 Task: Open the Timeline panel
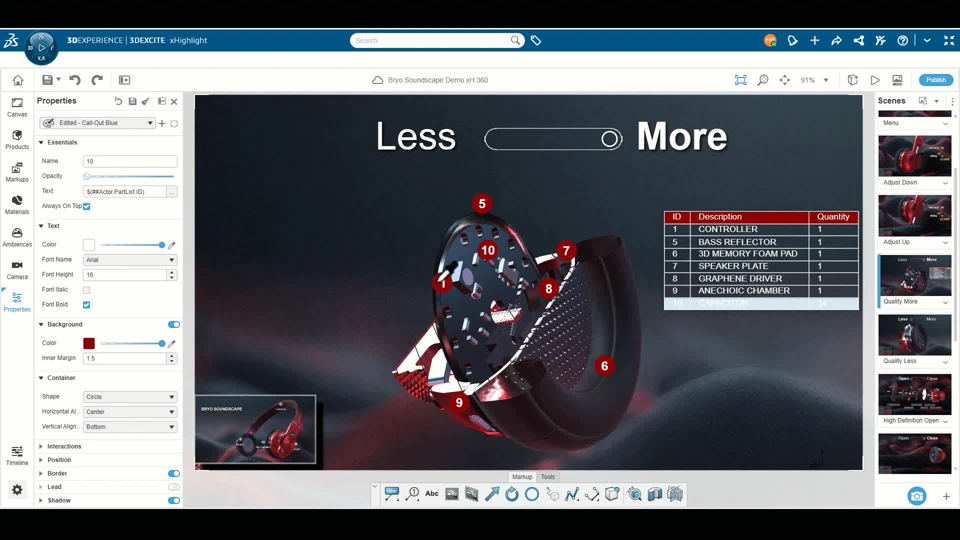[17, 456]
